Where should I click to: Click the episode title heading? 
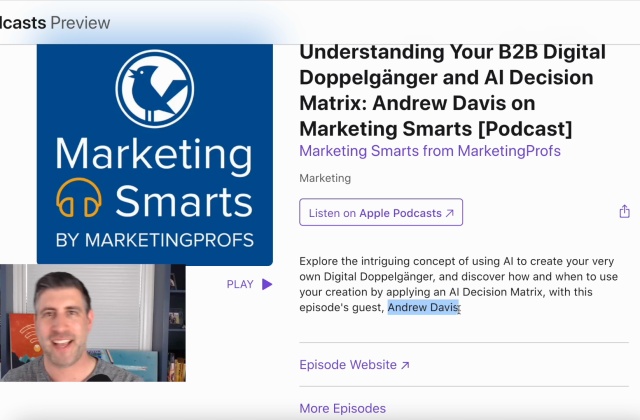coord(452,91)
